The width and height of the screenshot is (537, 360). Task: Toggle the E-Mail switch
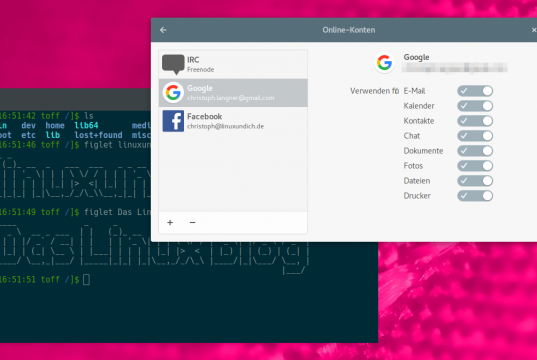(475, 91)
